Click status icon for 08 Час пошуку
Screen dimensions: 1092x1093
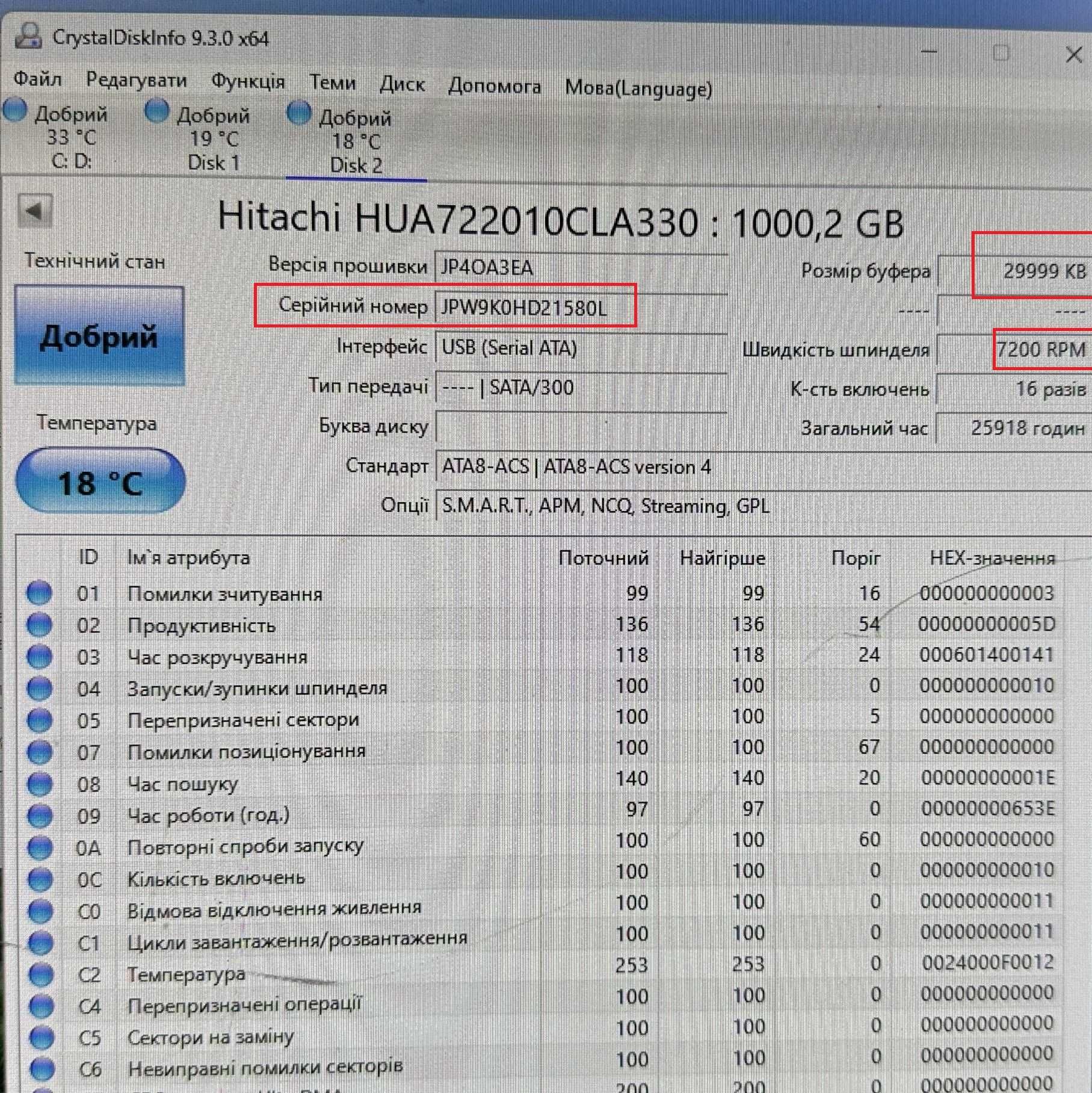tap(40, 784)
